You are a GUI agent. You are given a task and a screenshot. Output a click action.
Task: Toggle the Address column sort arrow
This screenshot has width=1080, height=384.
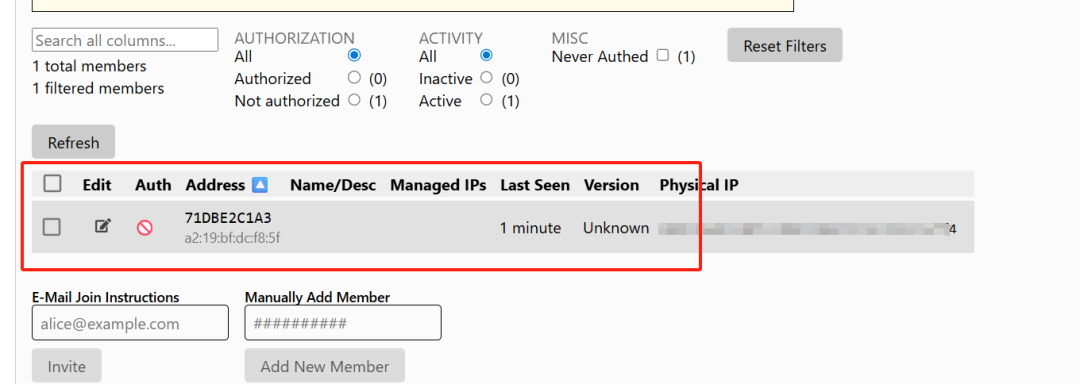point(260,184)
